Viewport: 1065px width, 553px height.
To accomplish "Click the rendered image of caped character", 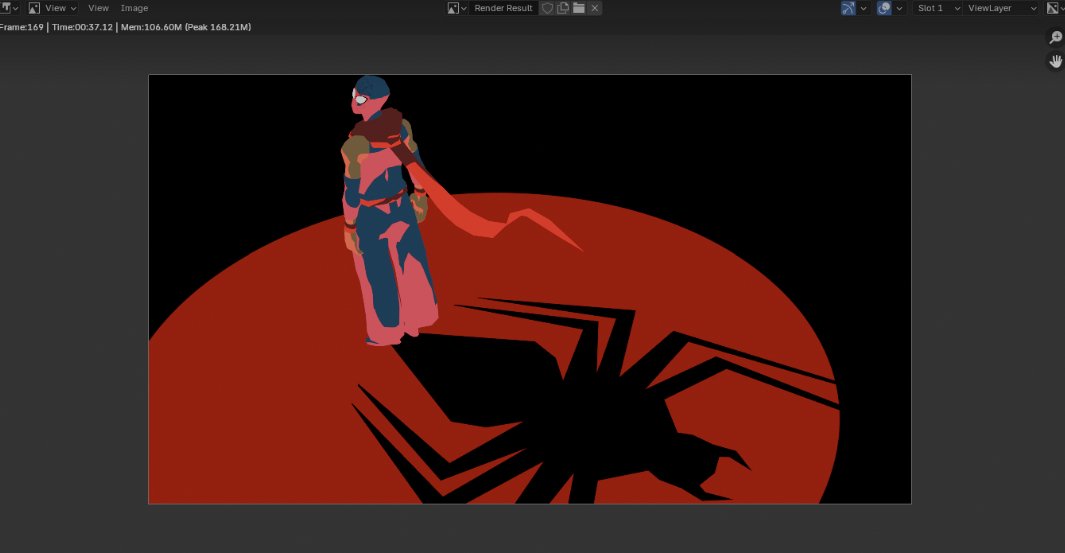I will [x=530, y=289].
